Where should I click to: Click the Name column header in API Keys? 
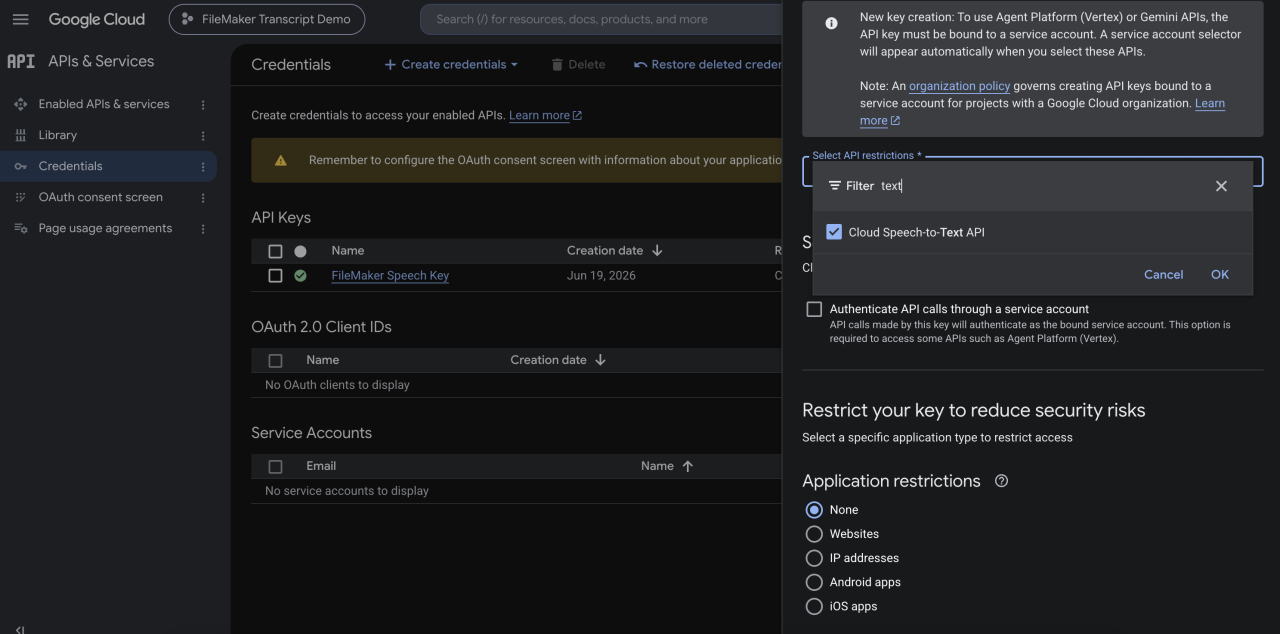pos(348,251)
